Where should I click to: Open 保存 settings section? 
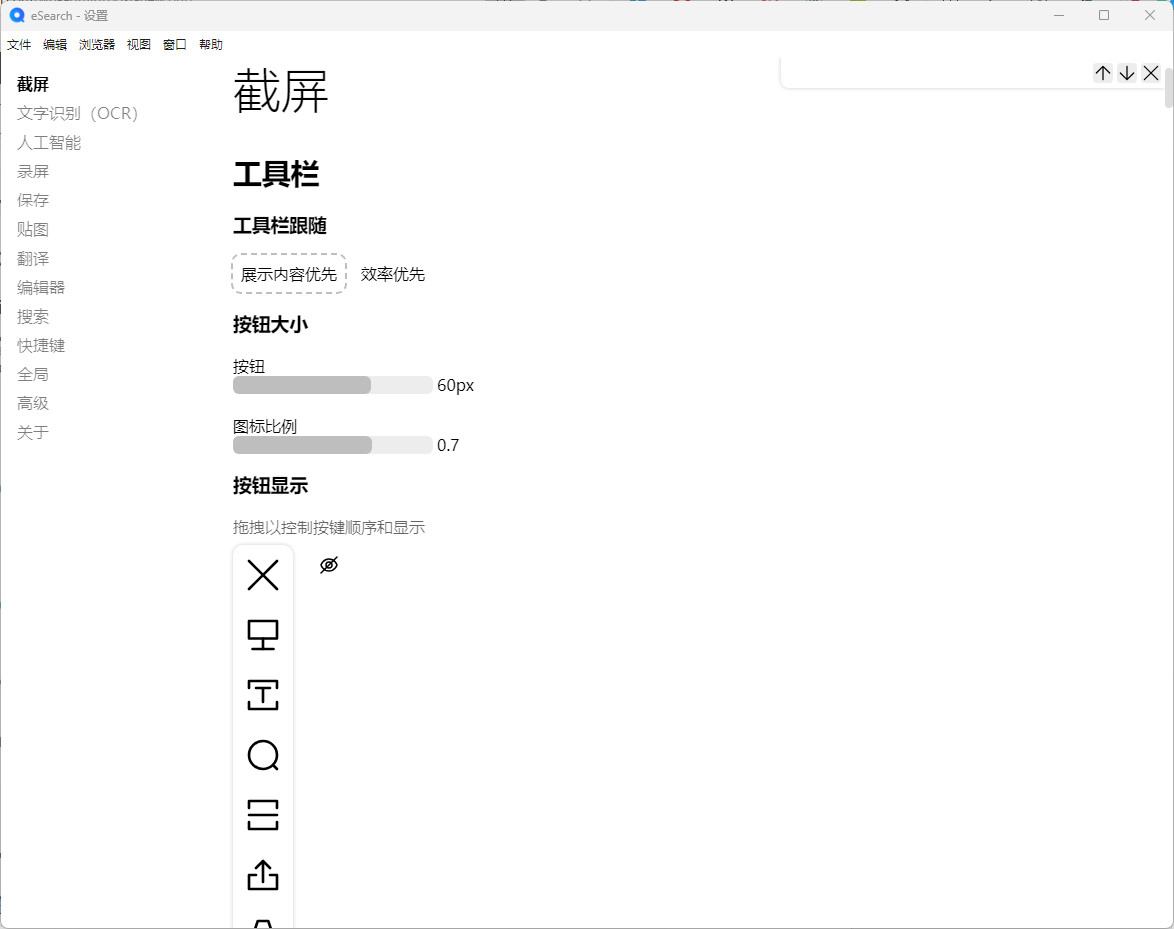[33, 201]
